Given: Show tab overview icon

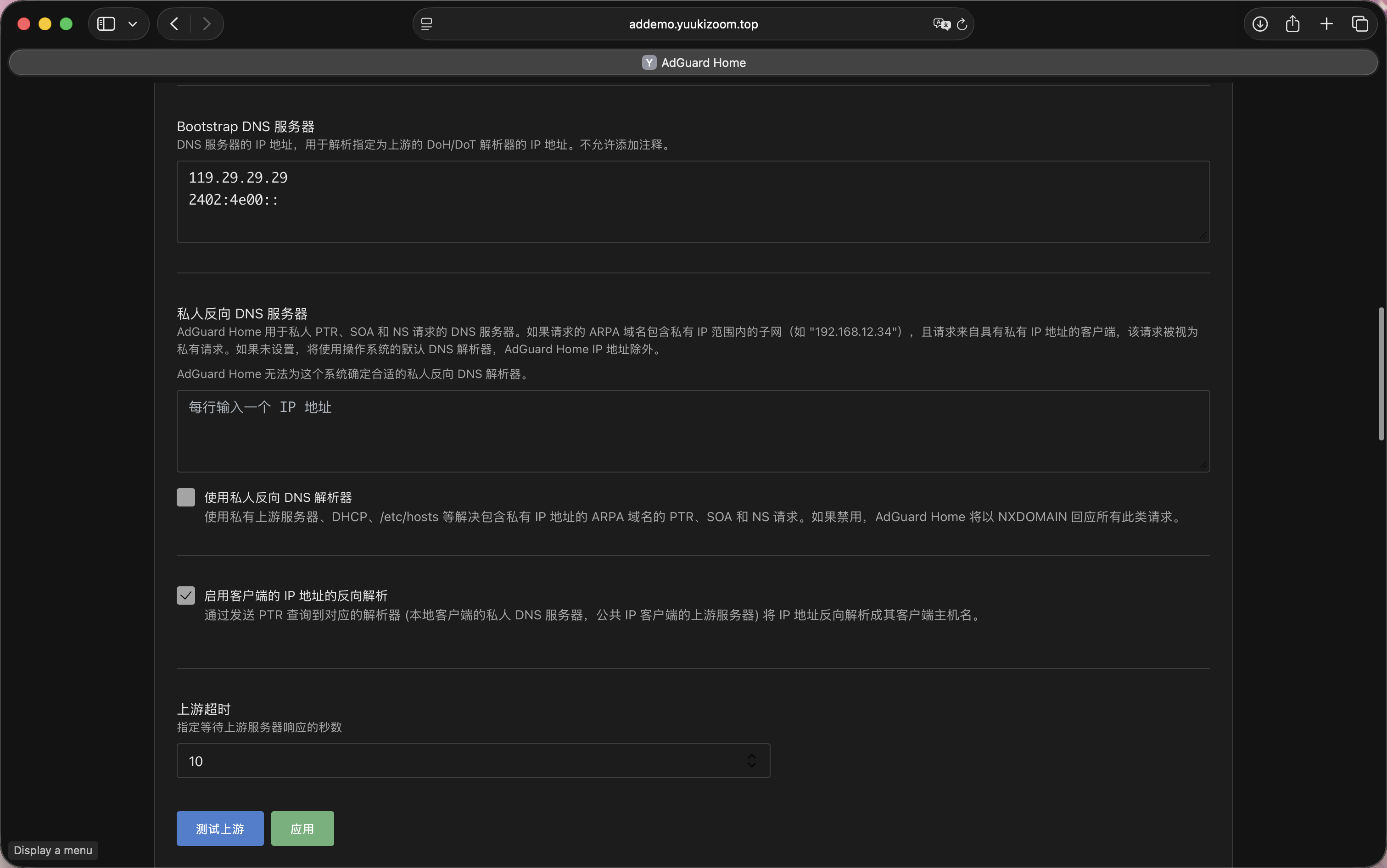Looking at the screenshot, I should click(x=1359, y=24).
